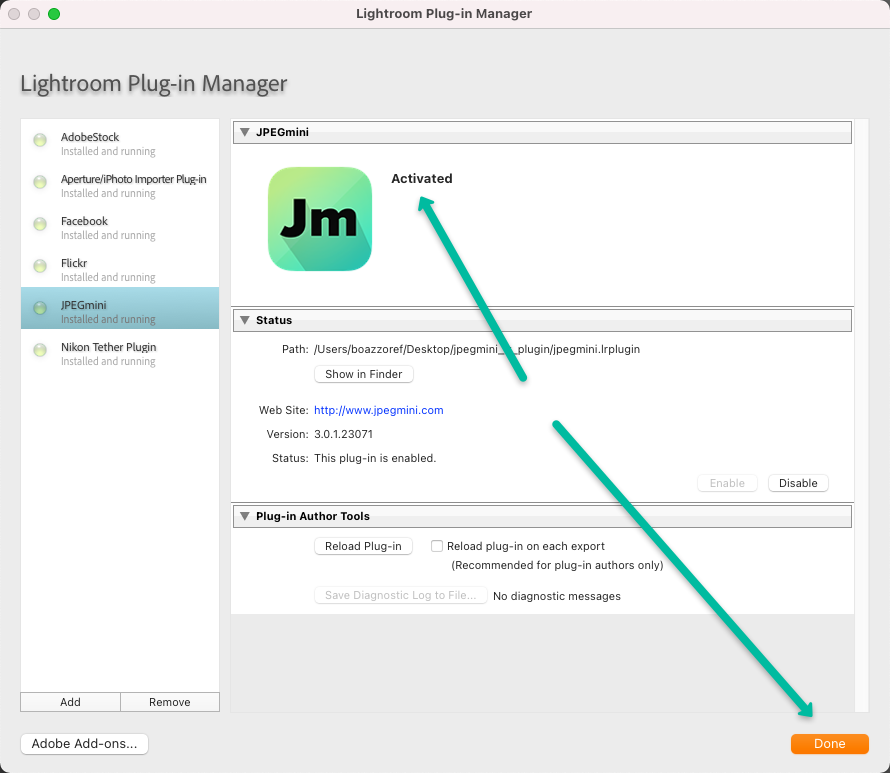The image size is (890, 773).
Task: Click the Nikon Tether Plugin status indicator
Action: click(40, 350)
